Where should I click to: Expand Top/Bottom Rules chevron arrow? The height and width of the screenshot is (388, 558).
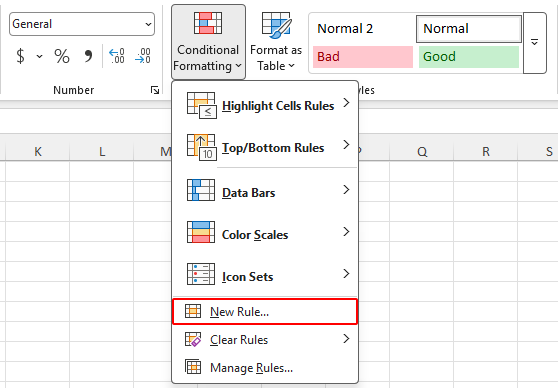click(x=346, y=145)
